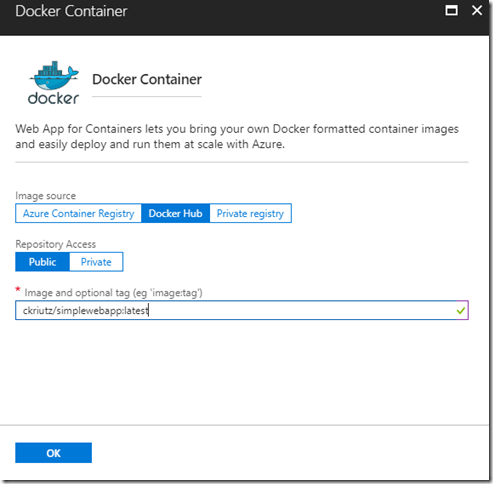Select Azure Container Registry image source
Image resolution: width=493 pixels, height=484 pixels.
click(78, 213)
